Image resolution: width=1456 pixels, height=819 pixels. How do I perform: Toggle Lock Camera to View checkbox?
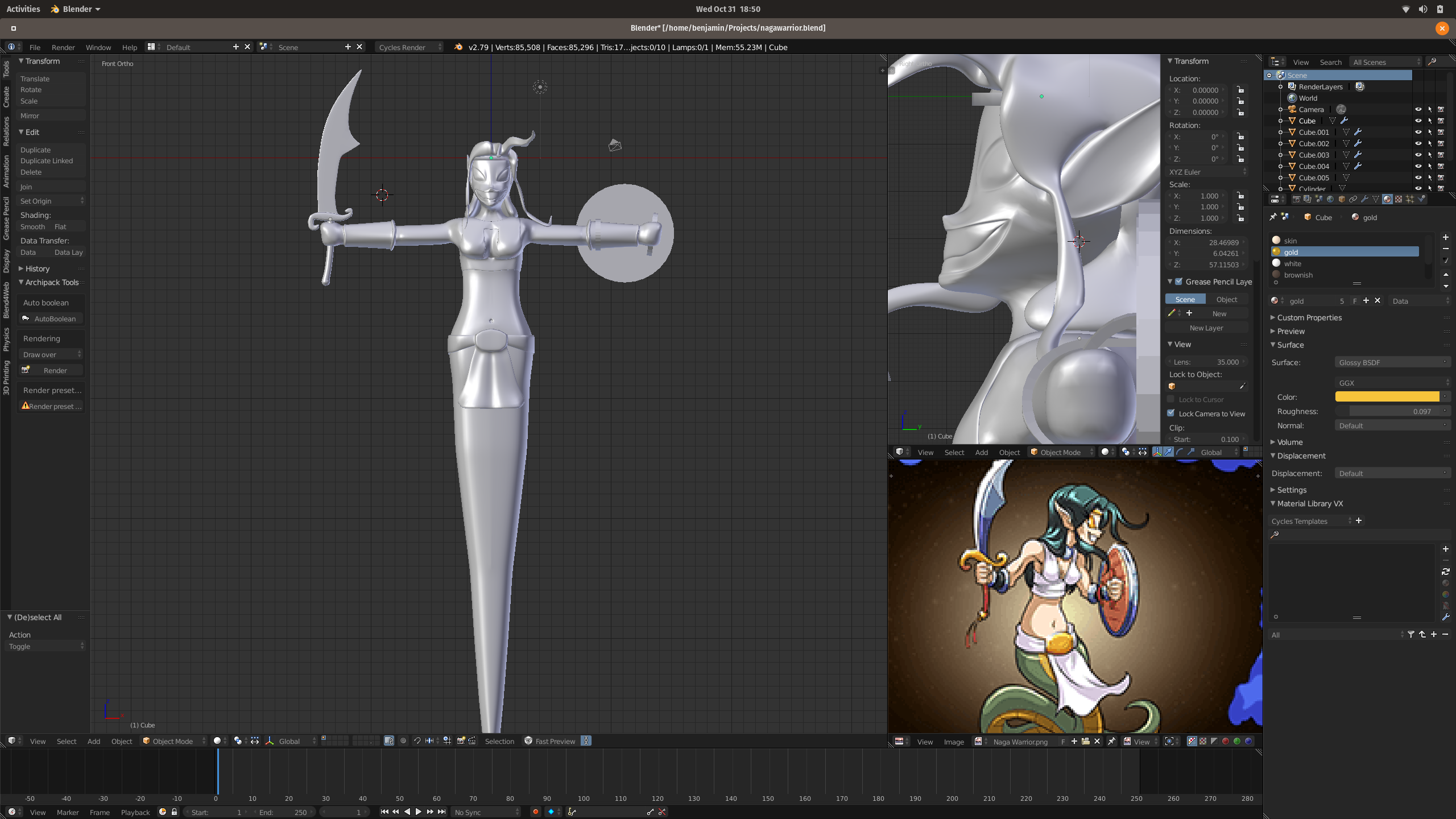coord(1171,413)
